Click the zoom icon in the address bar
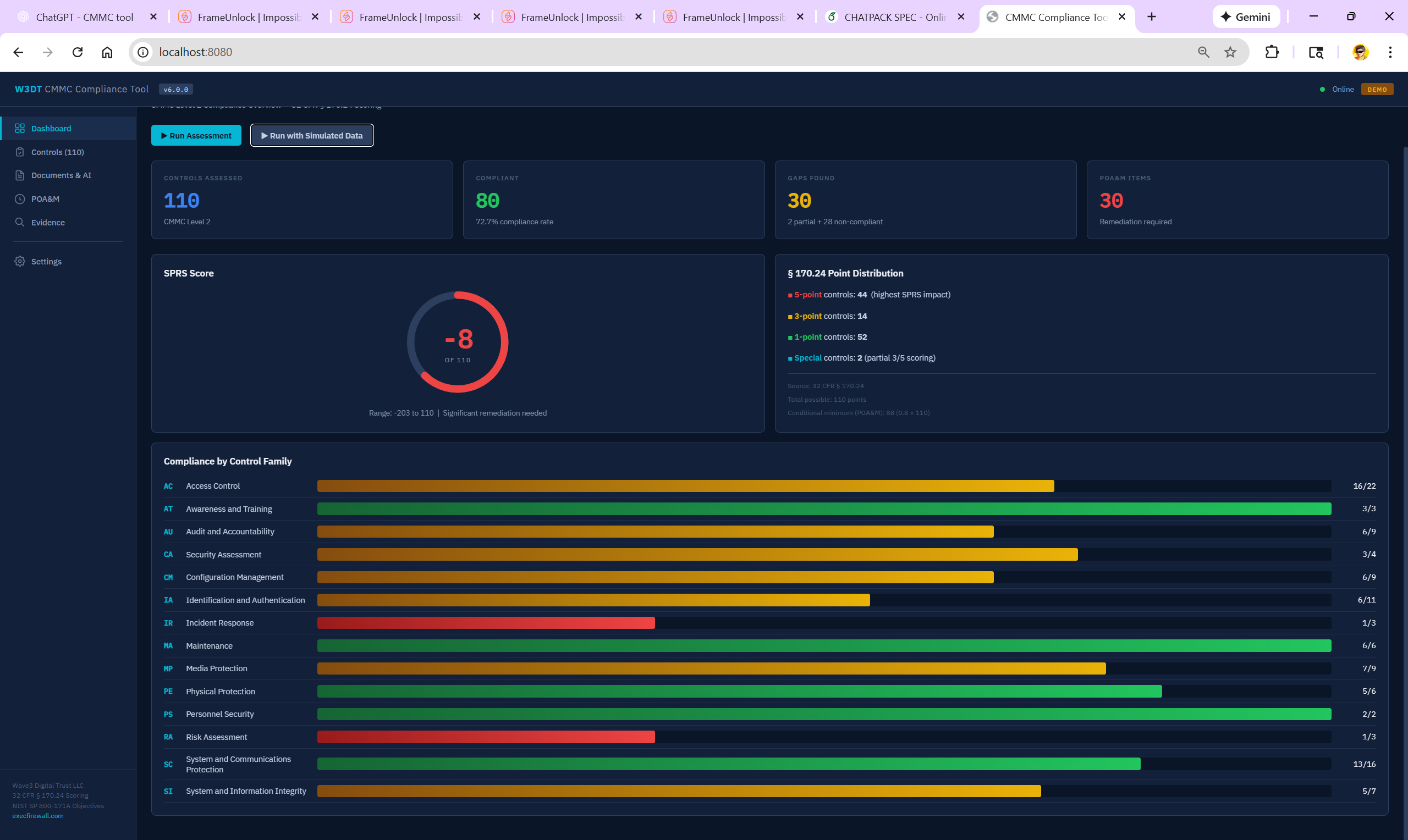1408x840 pixels. tap(1203, 52)
